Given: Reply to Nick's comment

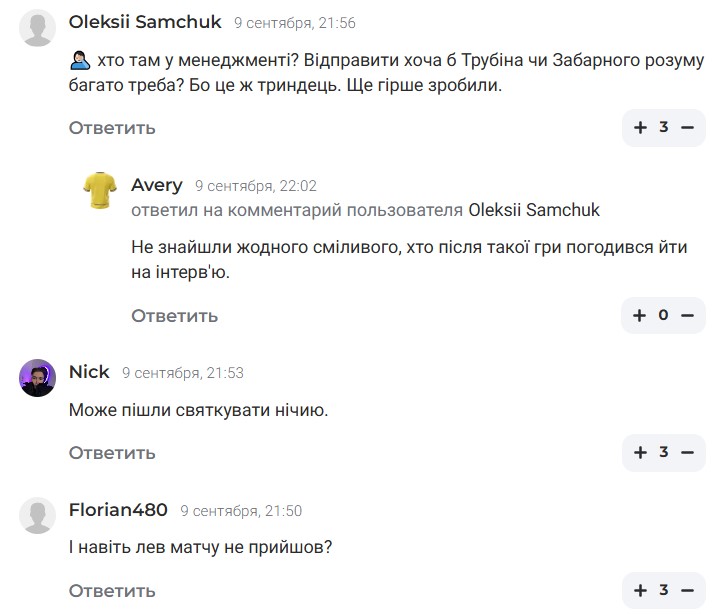Looking at the screenshot, I should (112, 453).
